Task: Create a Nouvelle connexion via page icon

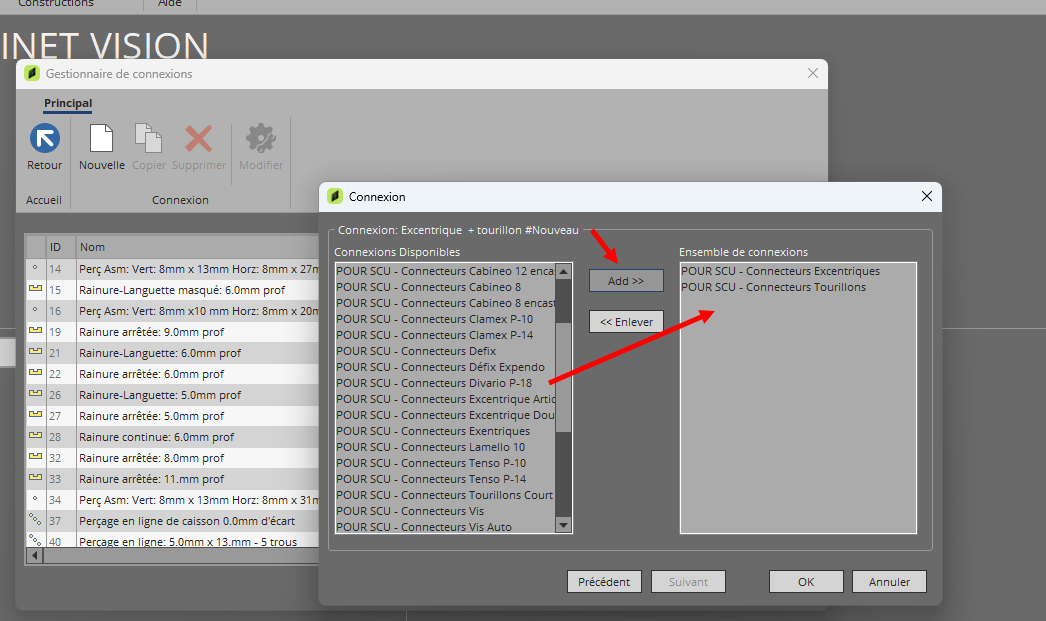Action: coord(101,138)
